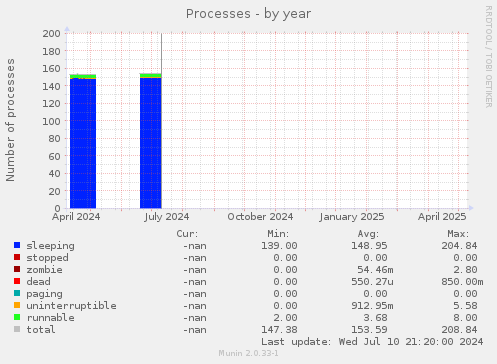Click the y-axis value 100
This screenshot has height=364, width=497.
pos(51,121)
